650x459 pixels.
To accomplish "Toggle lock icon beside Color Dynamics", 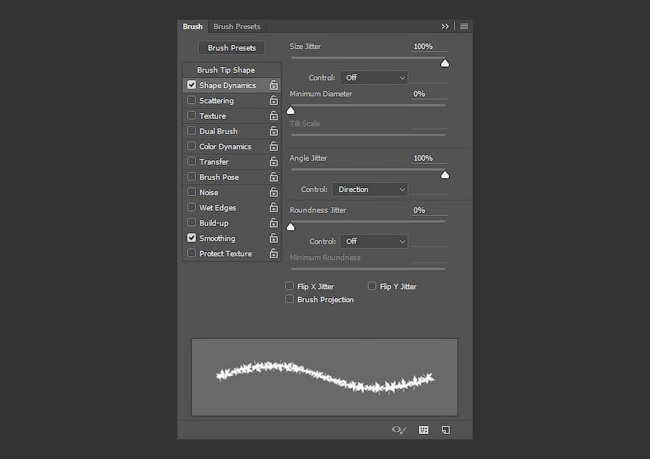I will click(274, 146).
